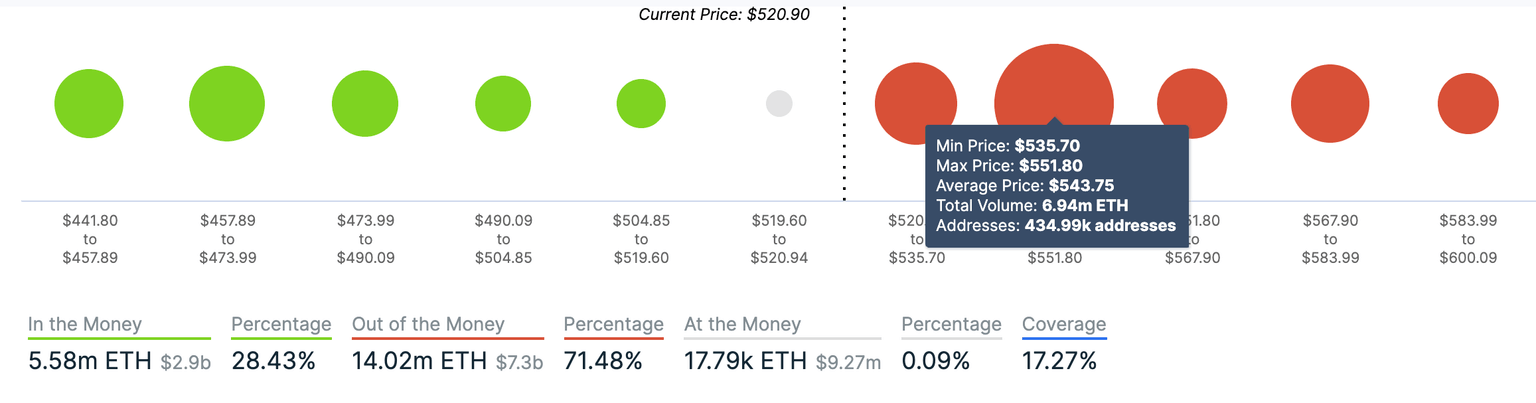Click the In the Money legend label
Screen dimensions: 1536x403
tap(85, 324)
